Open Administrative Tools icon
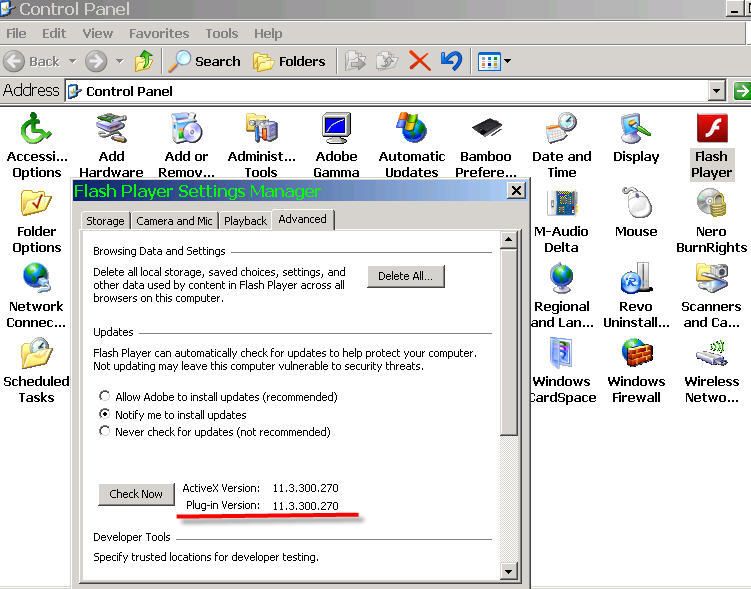 [x=262, y=146]
